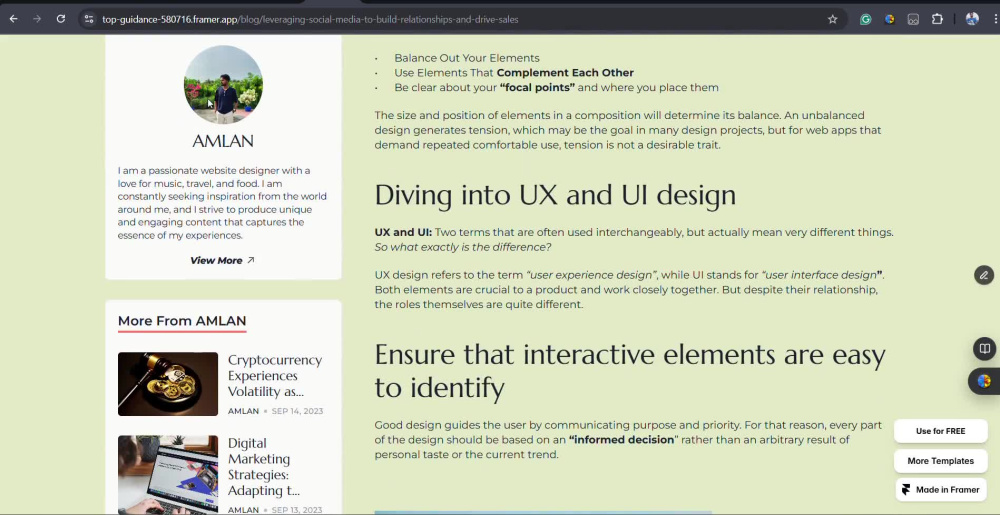
Task: Click the Diving into UX and UI design heading
Action: pos(555,195)
